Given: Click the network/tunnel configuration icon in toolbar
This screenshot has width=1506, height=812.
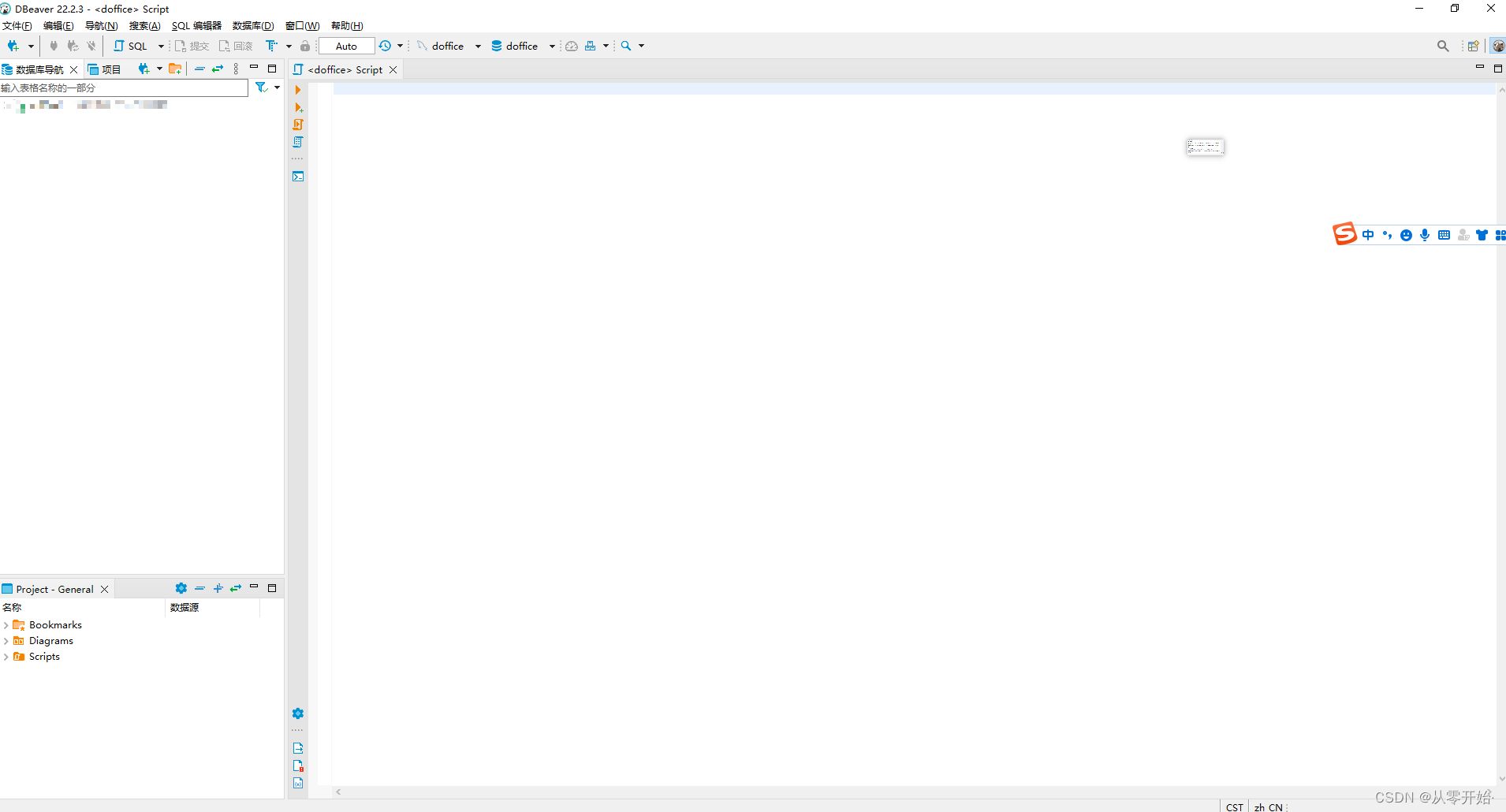Looking at the screenshot, I should (x=591, y=46).
